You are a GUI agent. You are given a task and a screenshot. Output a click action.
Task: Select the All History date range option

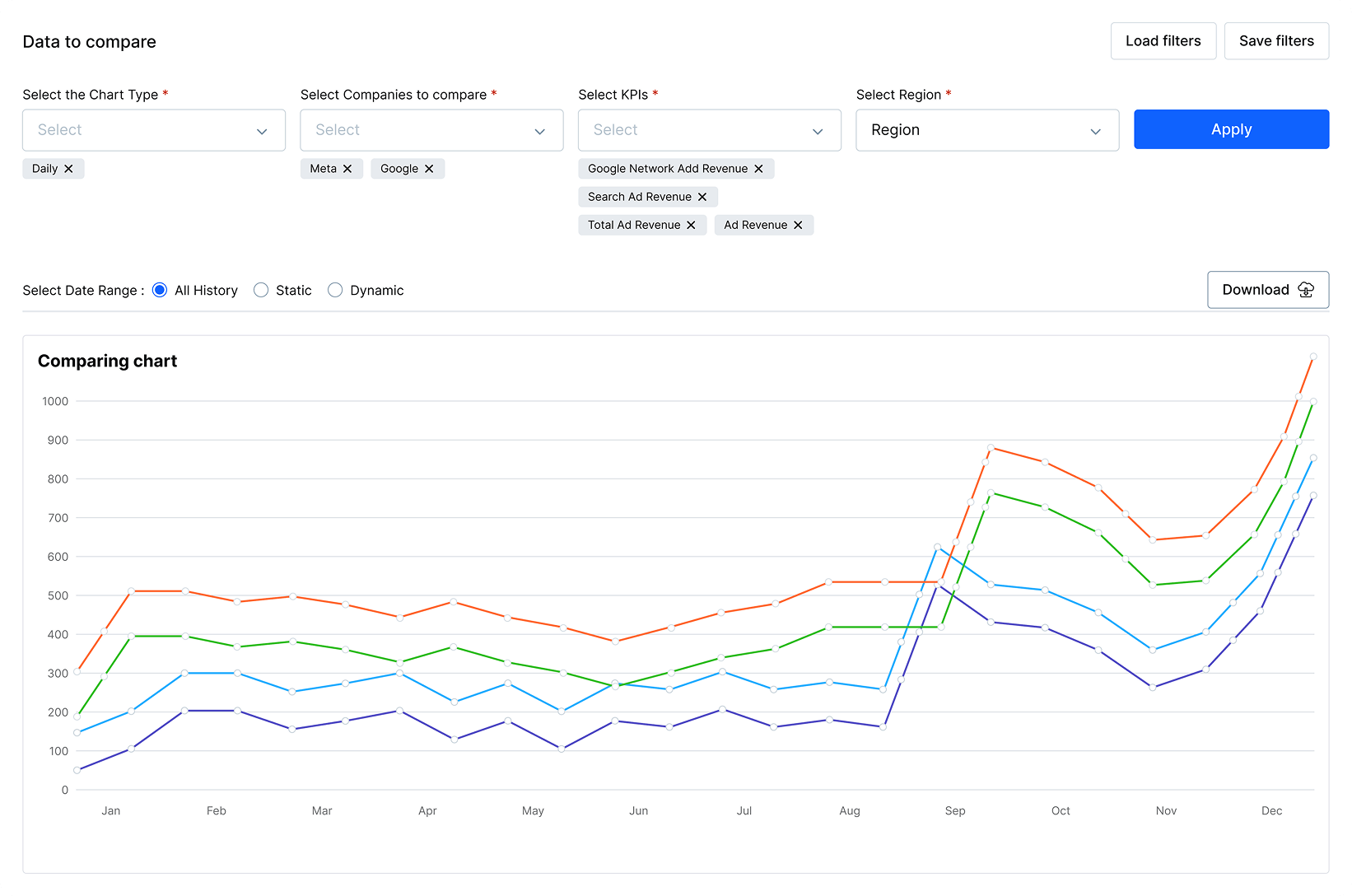[x=159, y=290]
